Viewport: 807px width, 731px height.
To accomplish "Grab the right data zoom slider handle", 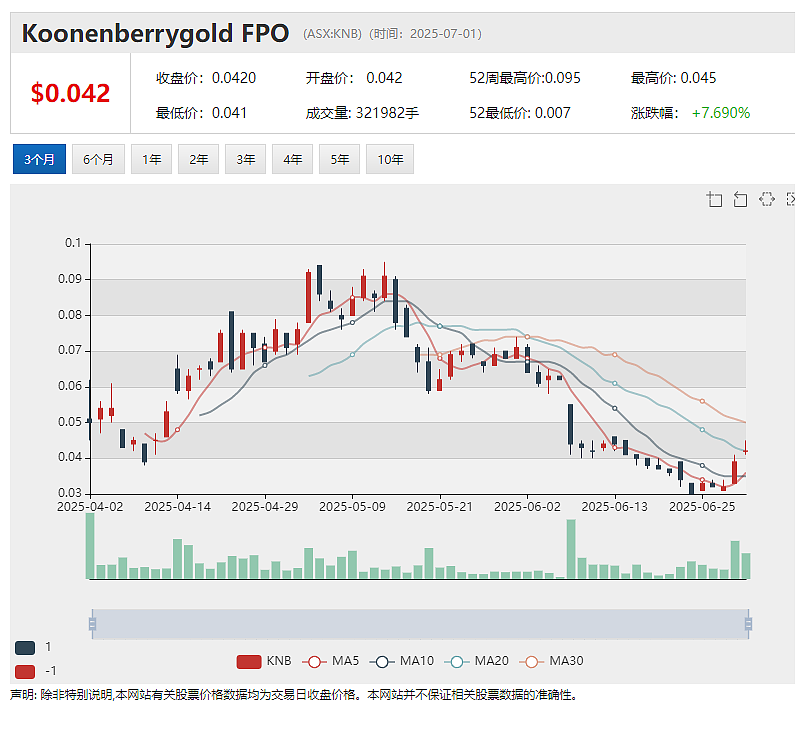I will 748,624.
